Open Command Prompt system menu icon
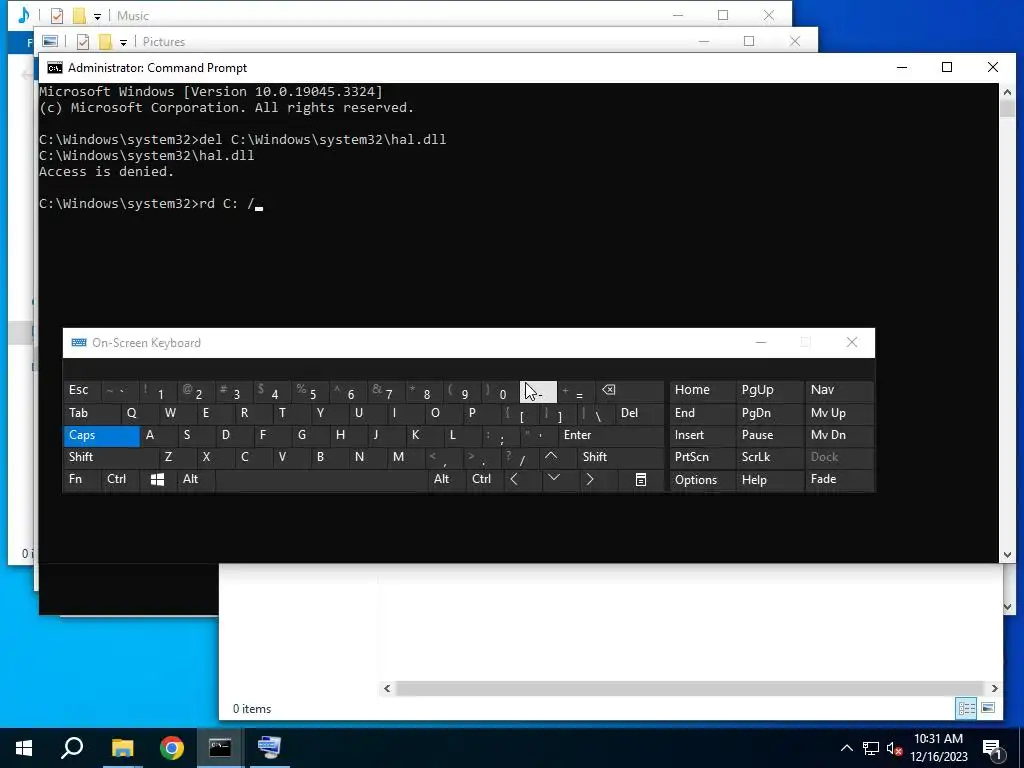 pos(55,68)
